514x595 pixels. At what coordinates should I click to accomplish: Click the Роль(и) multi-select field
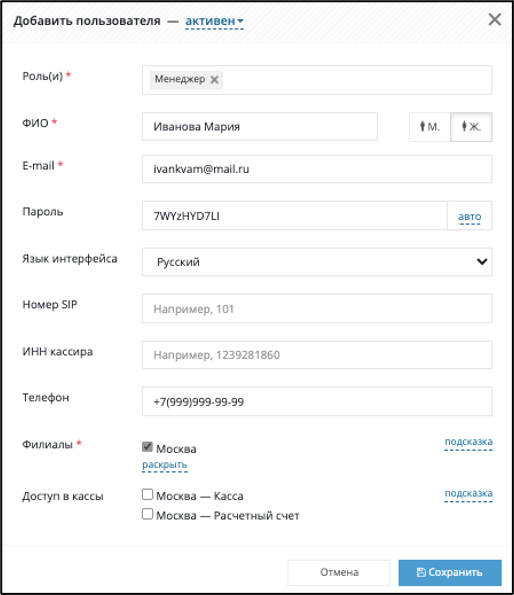pos(317,80)
